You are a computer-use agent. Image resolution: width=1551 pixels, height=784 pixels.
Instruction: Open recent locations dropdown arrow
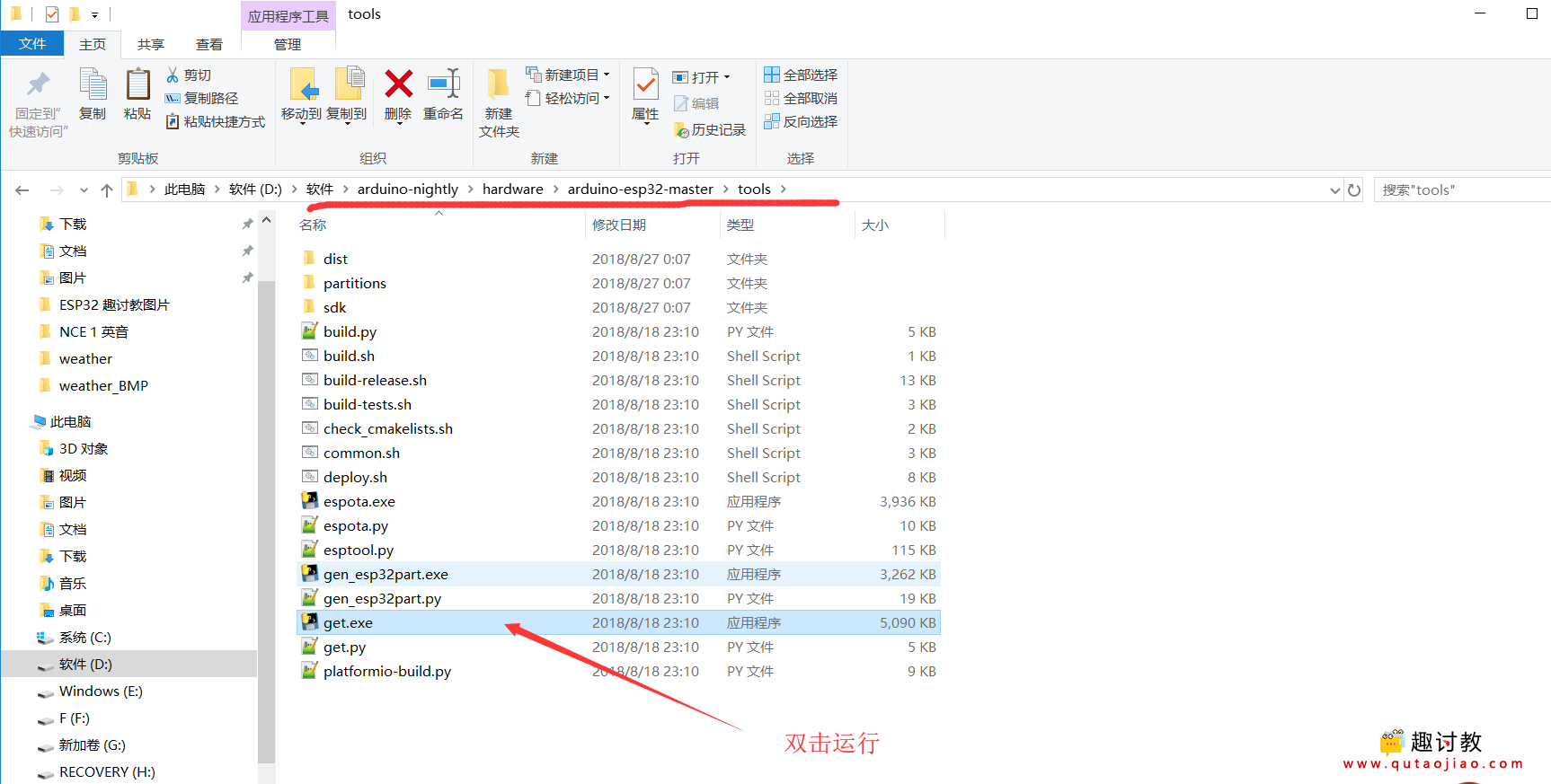84,190
